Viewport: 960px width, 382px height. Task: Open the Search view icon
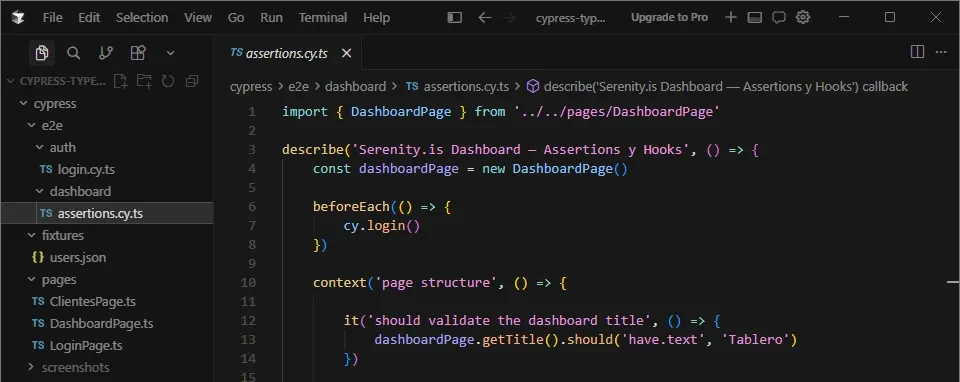(73, 53)
